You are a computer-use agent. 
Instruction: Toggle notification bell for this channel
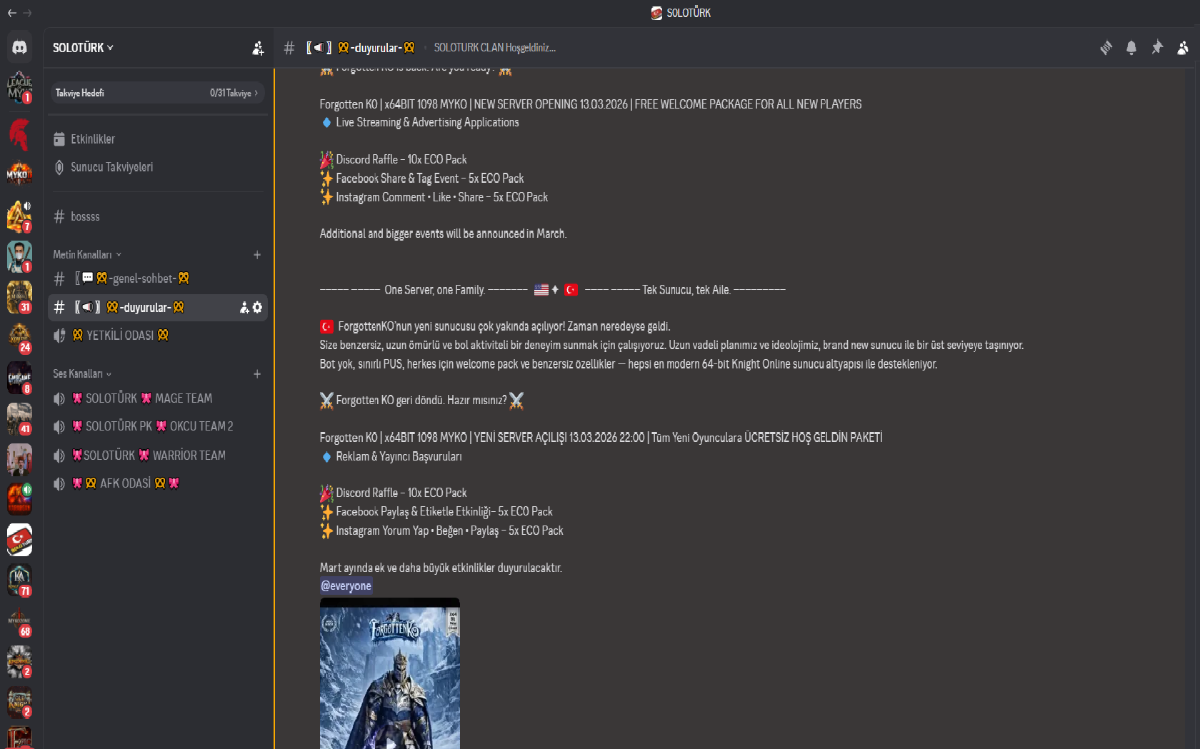1132,47
